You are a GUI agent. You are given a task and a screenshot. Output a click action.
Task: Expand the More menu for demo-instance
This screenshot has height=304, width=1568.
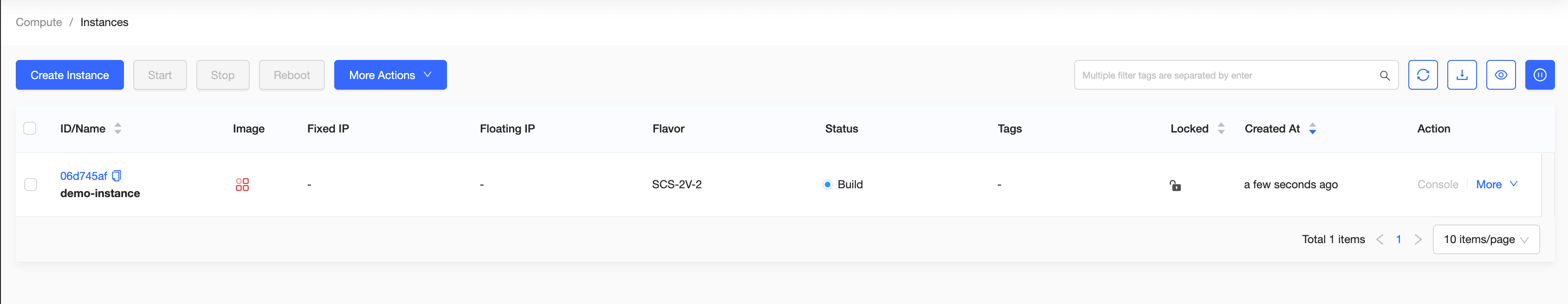1496,185
